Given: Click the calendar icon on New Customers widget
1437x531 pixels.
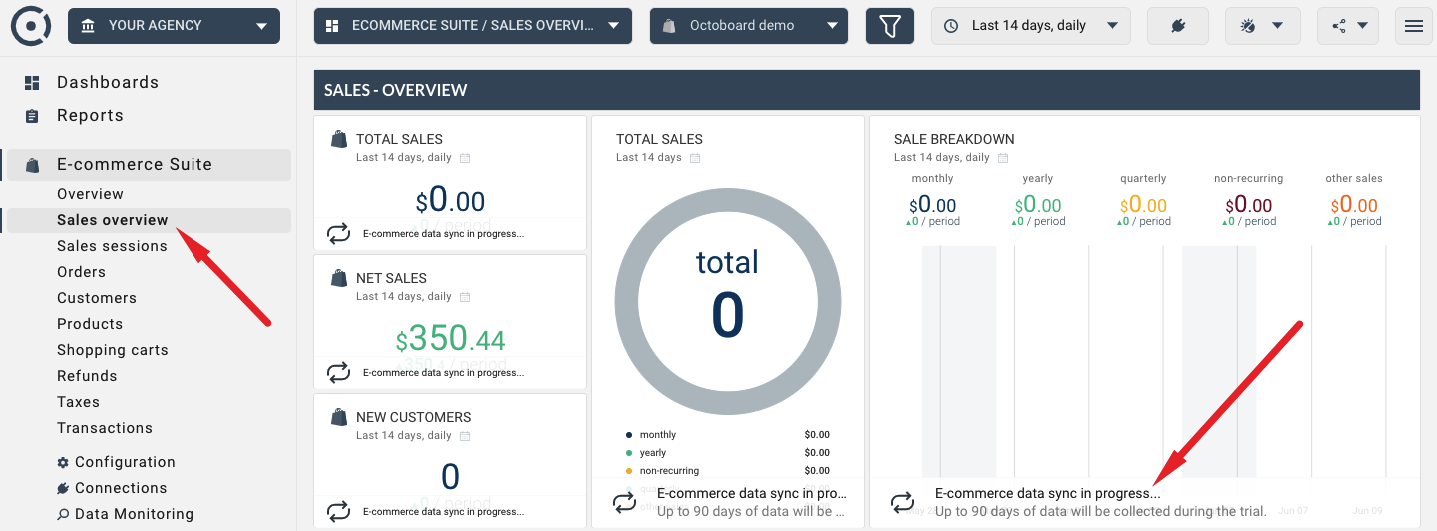Looking at the screenshot, I should 465,436.
